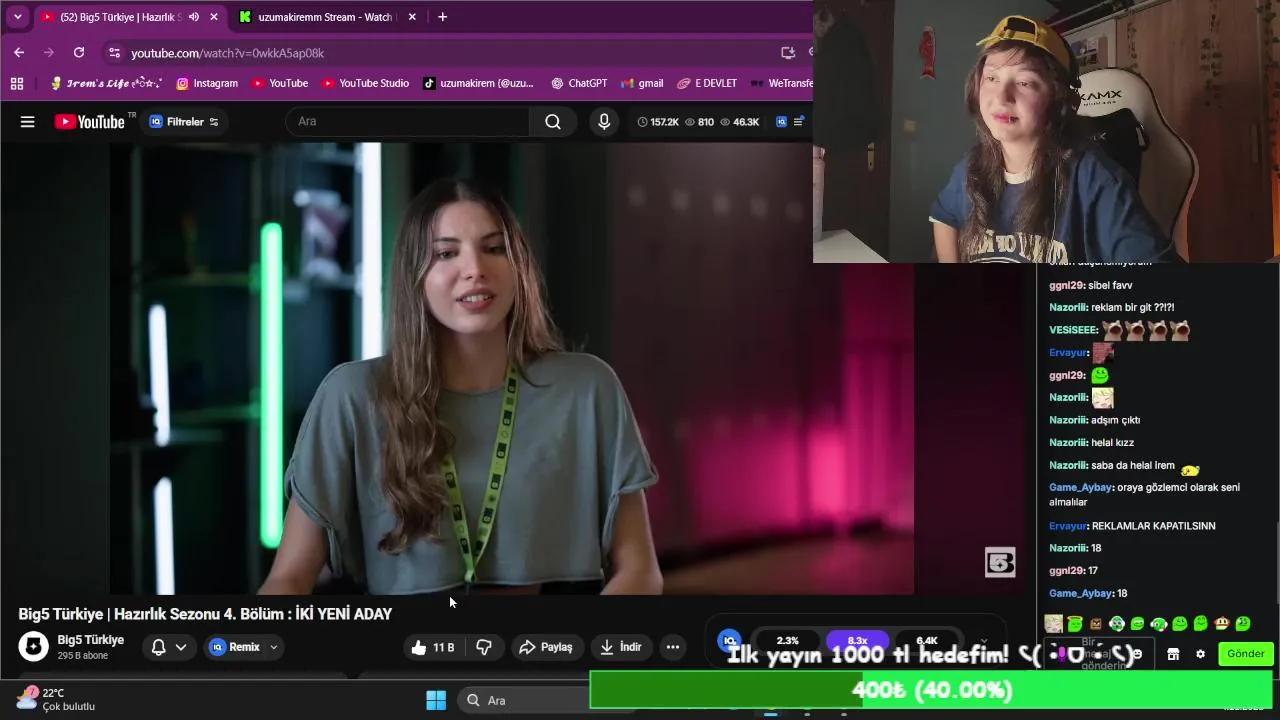1280x720 pixels.
Task: Download the video with İndir
Action: tap(621, 647)
